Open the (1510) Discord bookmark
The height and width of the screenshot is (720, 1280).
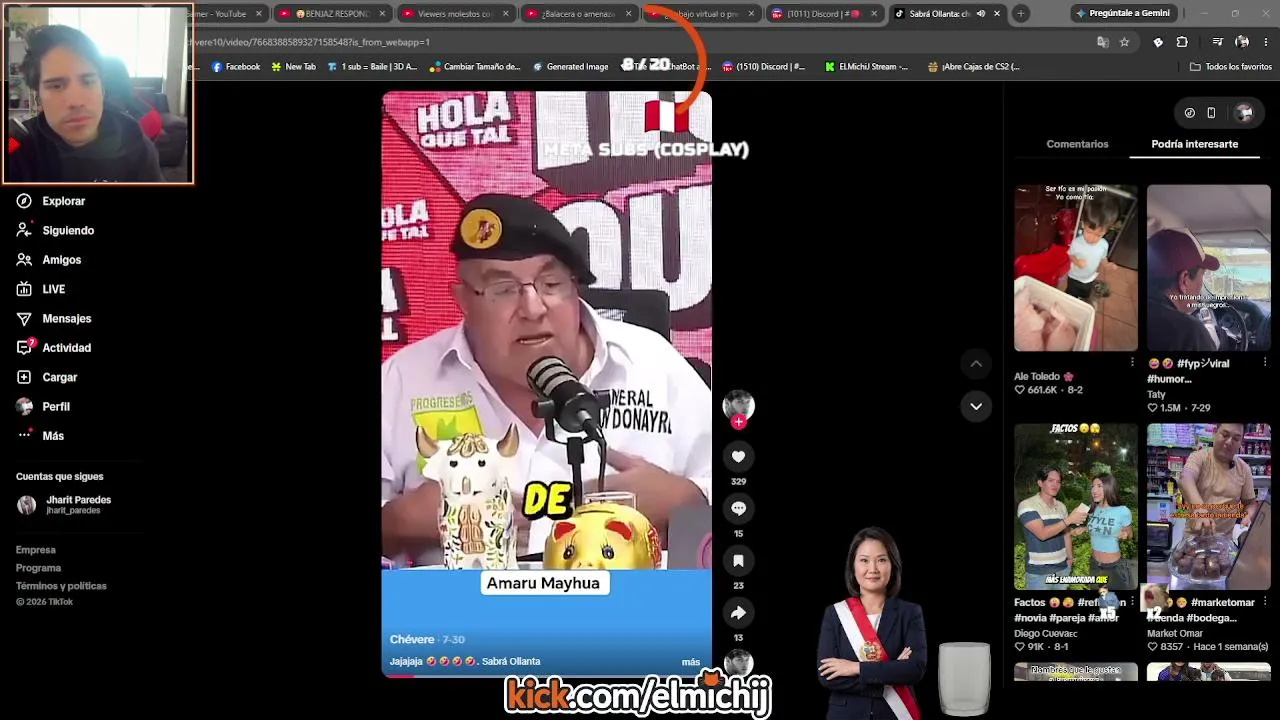(x=764, y=67)
